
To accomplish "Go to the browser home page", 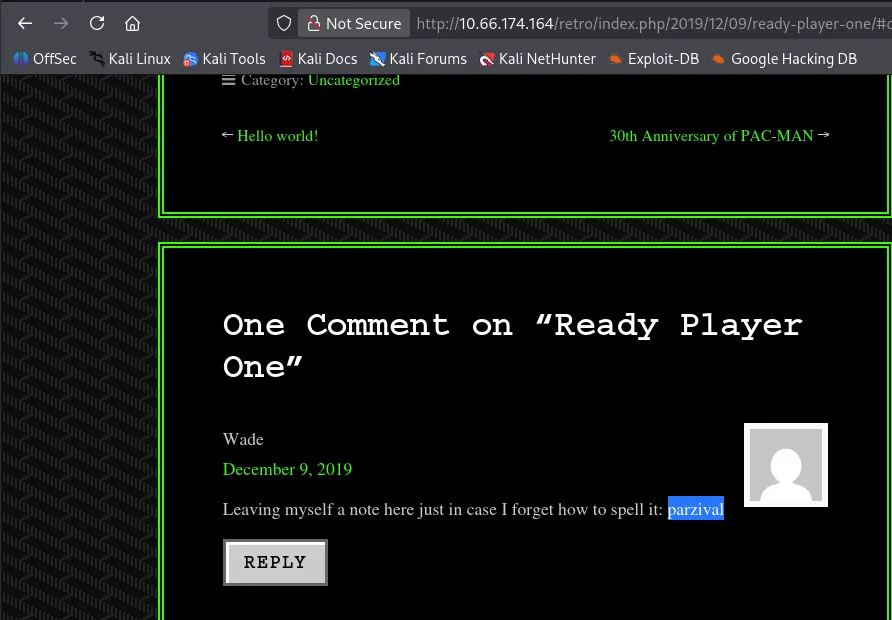I will click(x=132, y=23).
